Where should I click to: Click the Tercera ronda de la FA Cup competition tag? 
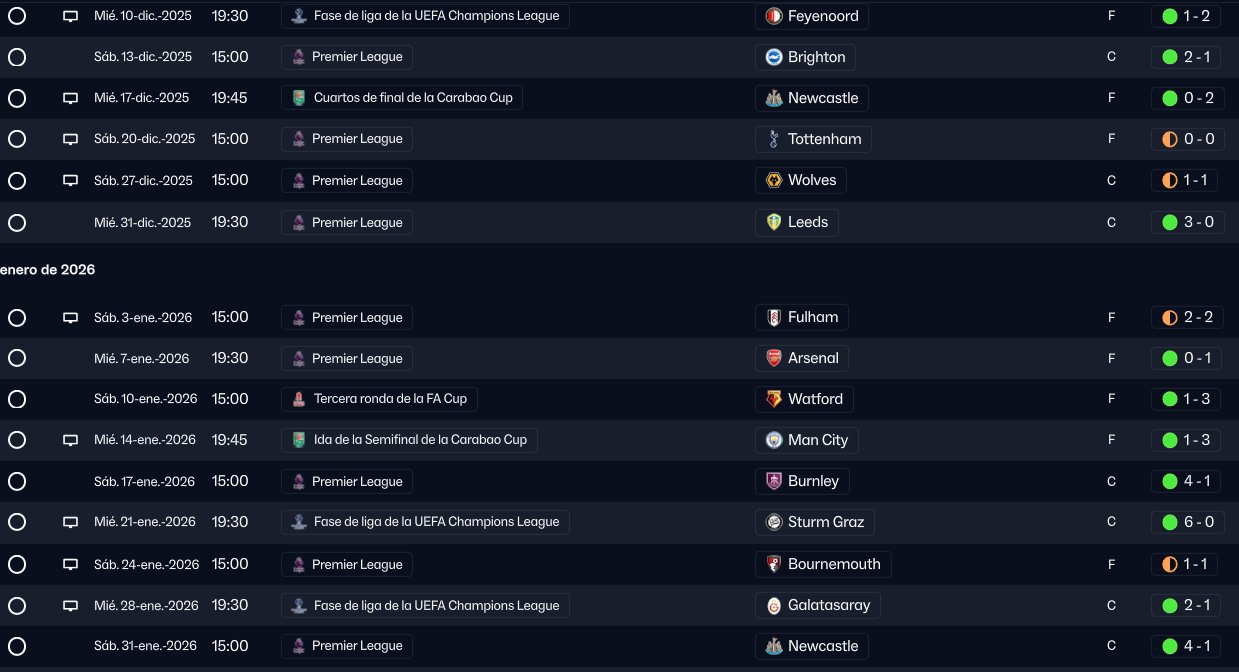[389, 399]
